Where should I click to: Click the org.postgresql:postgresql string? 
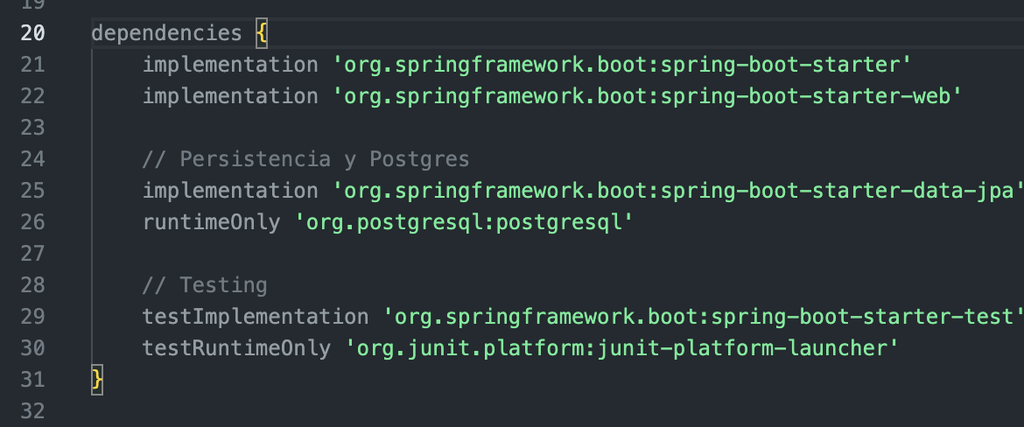[465, 223]
